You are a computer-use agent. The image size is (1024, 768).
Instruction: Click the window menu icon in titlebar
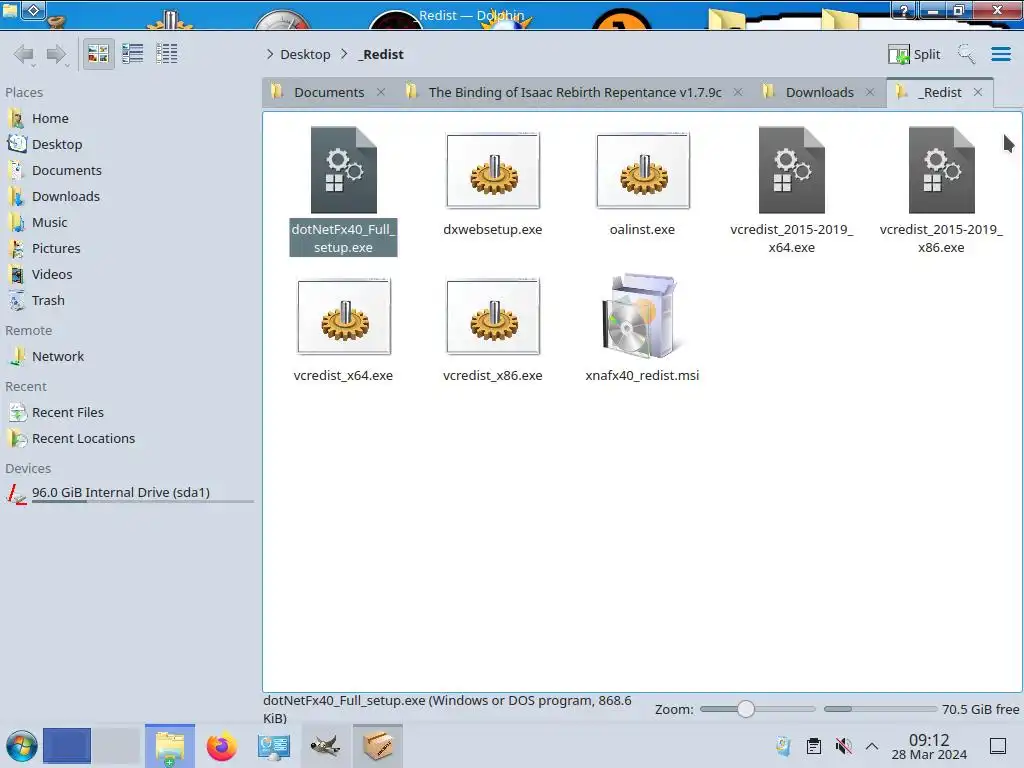pos(10,10)
